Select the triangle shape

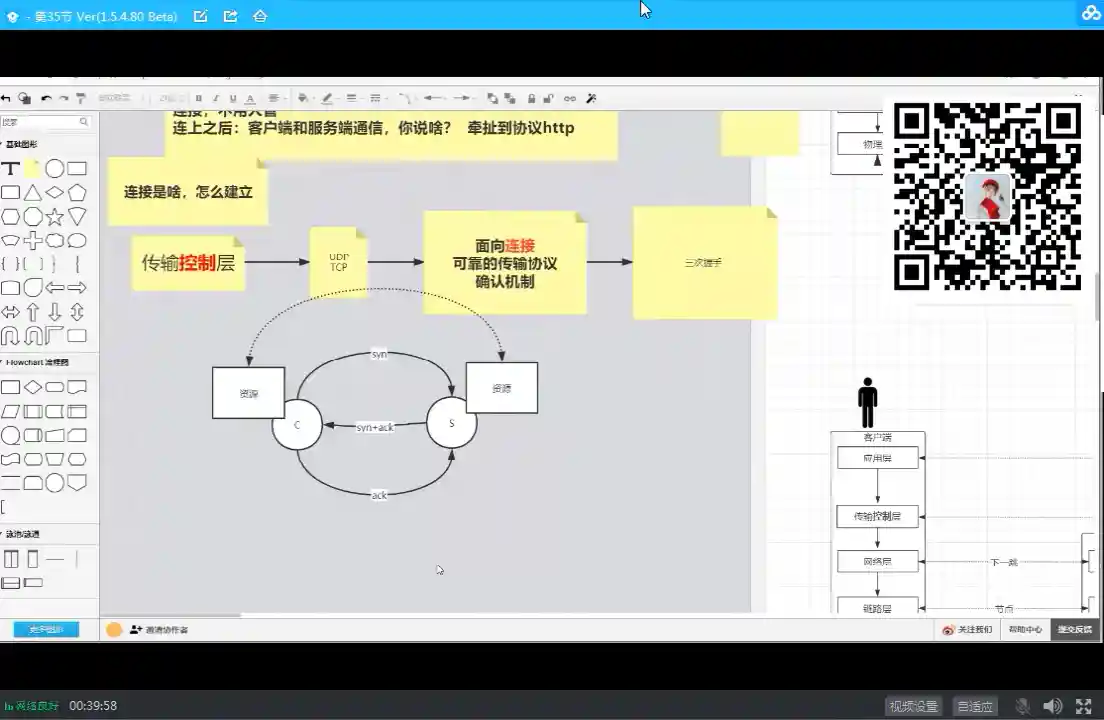tap(32, 193)
